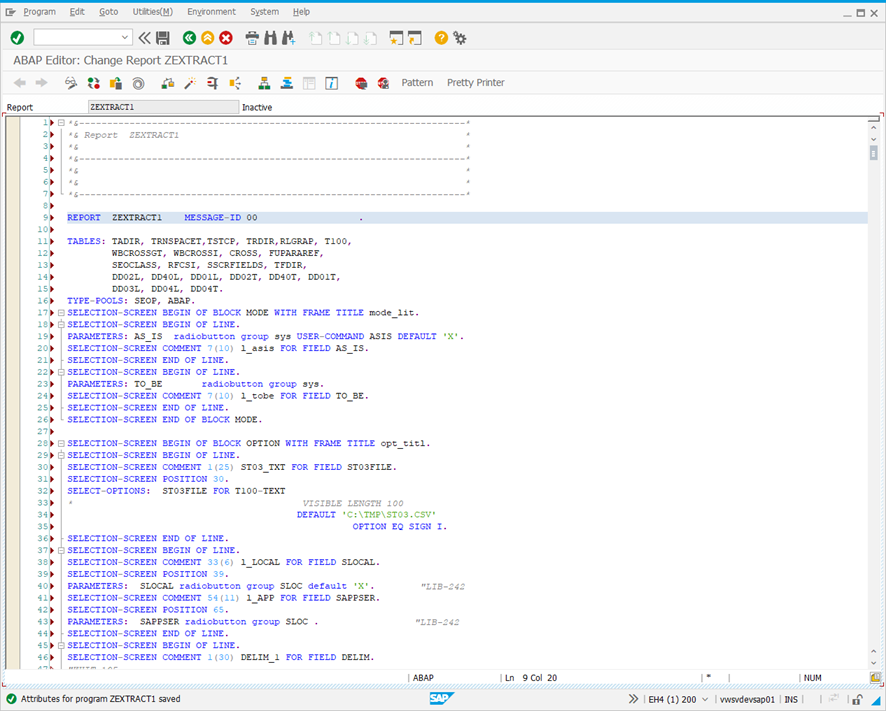Collapse BEGIN OF LINE fold at line 18
Image resolution: width=886 pixels, height=711 pixels.
[61, 324]
